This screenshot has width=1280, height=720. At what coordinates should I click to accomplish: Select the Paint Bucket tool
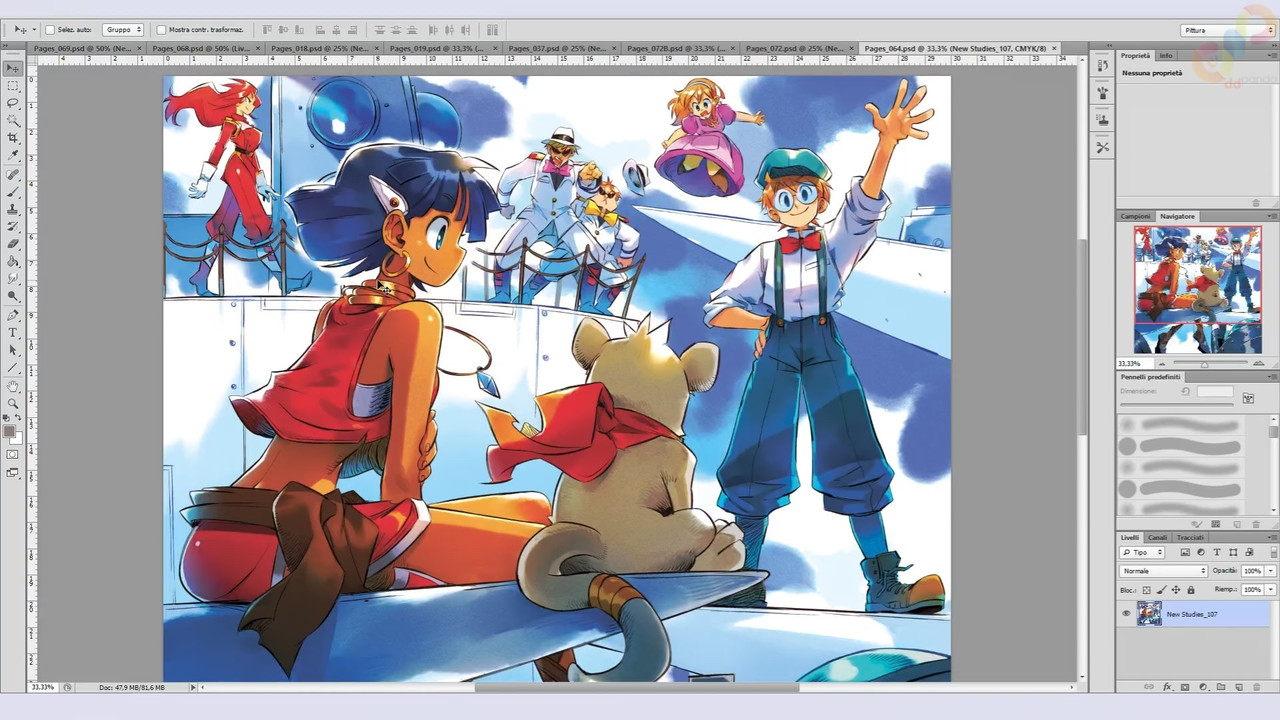coord(13,262)
